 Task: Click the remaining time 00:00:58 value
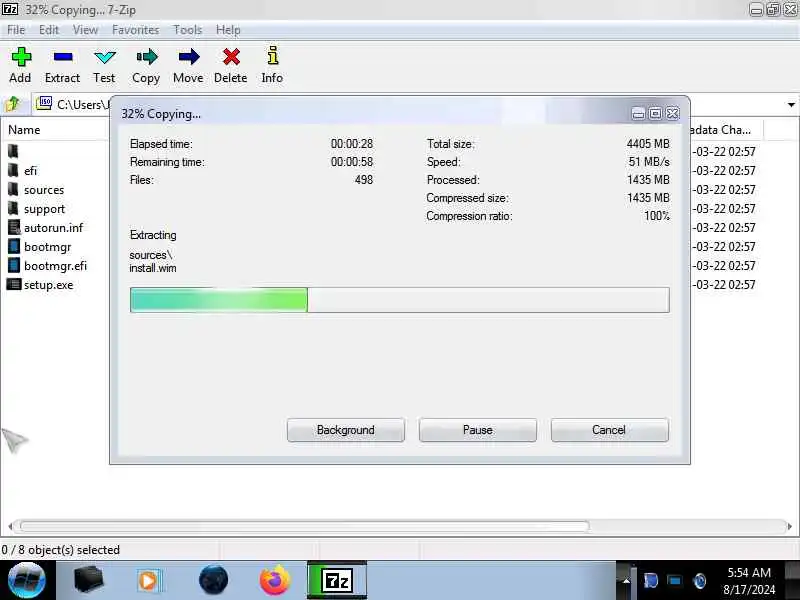click(352, 162)
